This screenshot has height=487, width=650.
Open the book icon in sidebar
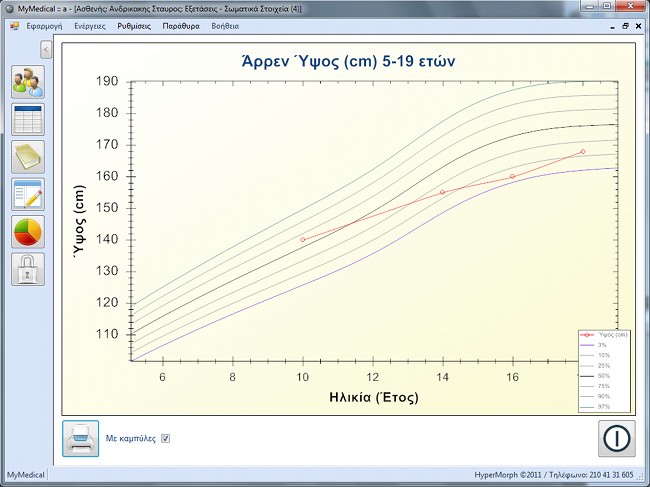(28, 156)
